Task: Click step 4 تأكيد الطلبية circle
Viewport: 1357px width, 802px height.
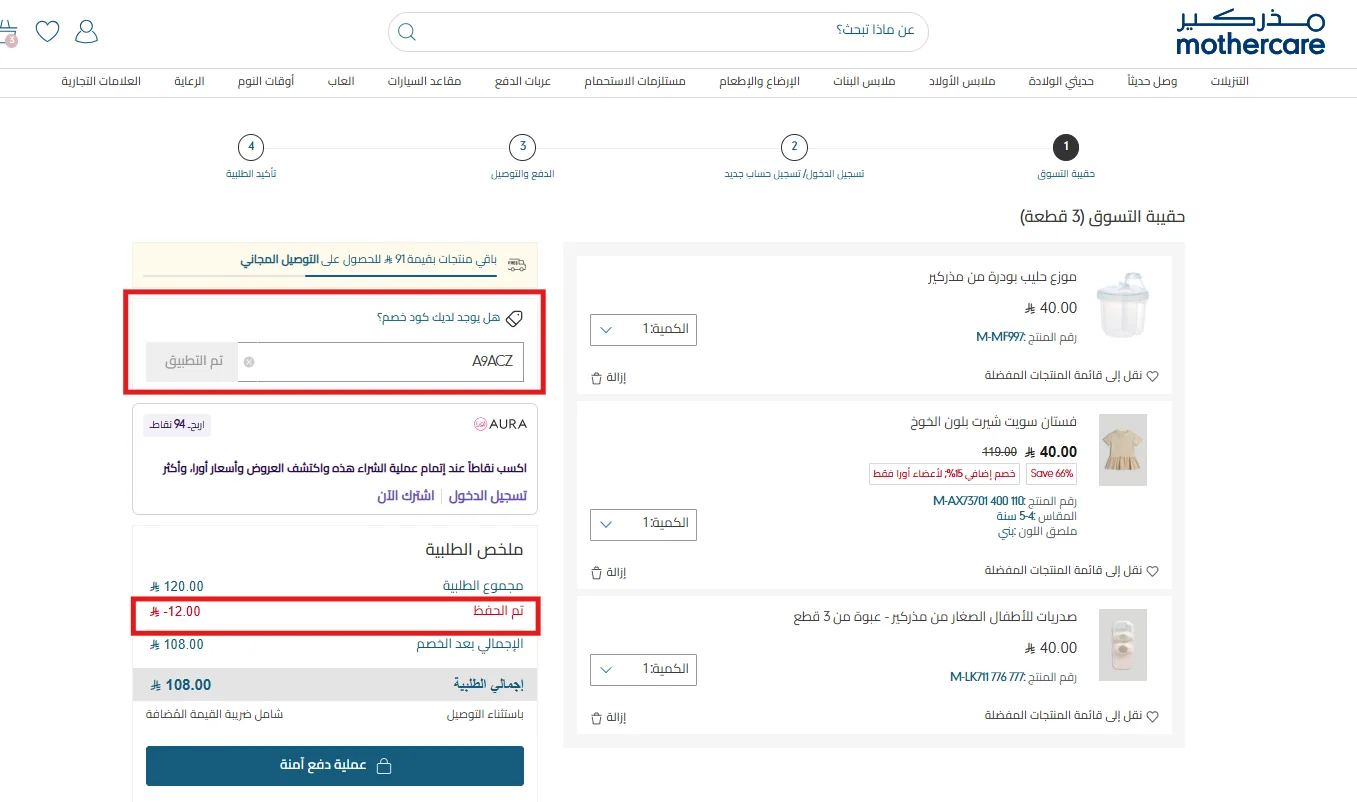Action: pos(251,148)
